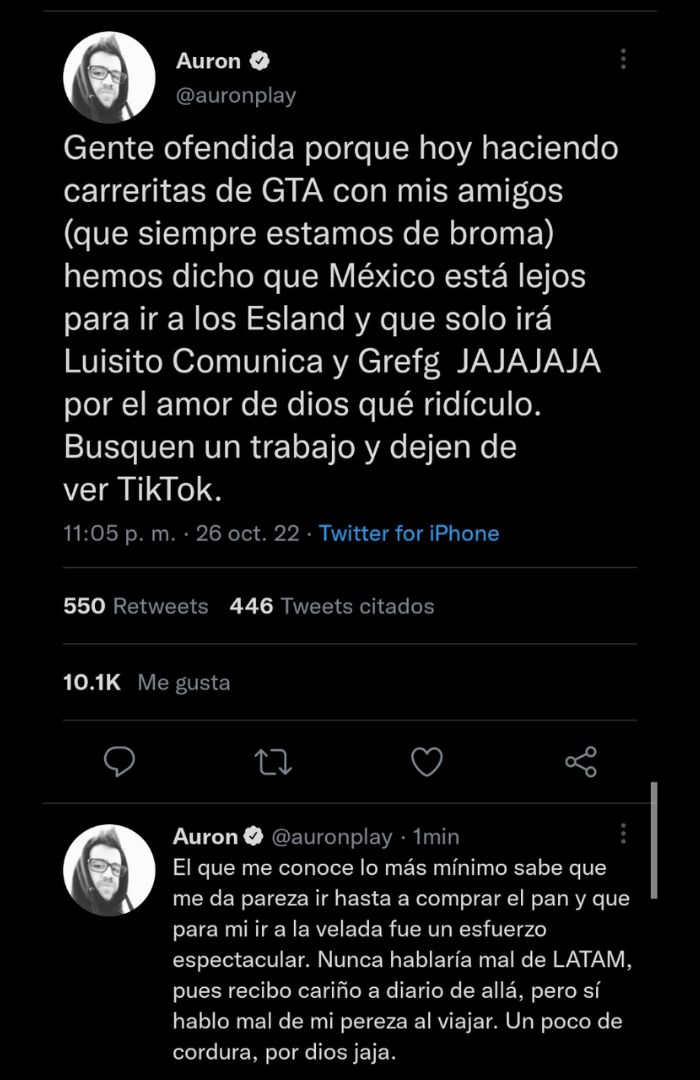This screenshot has height=1080, width=700.
Task: Show the 10.1K Me gusta list
Action: coord(147,683)
